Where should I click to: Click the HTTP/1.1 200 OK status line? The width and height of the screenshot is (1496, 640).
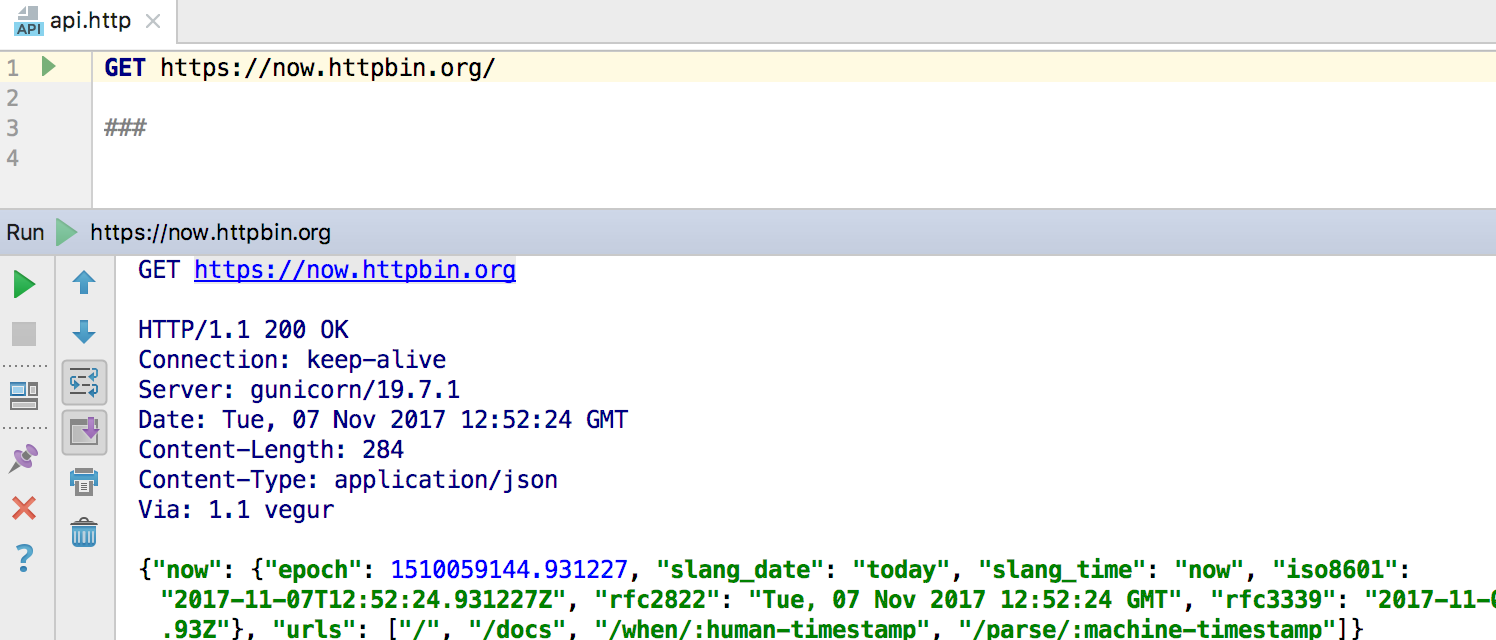[243, 330]
